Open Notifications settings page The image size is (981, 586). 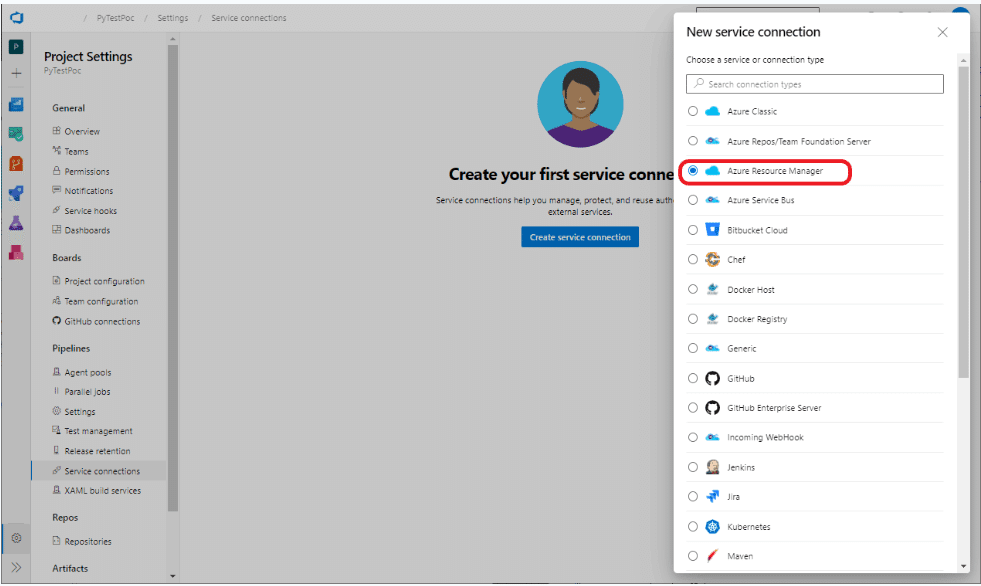tap(88, 191)
